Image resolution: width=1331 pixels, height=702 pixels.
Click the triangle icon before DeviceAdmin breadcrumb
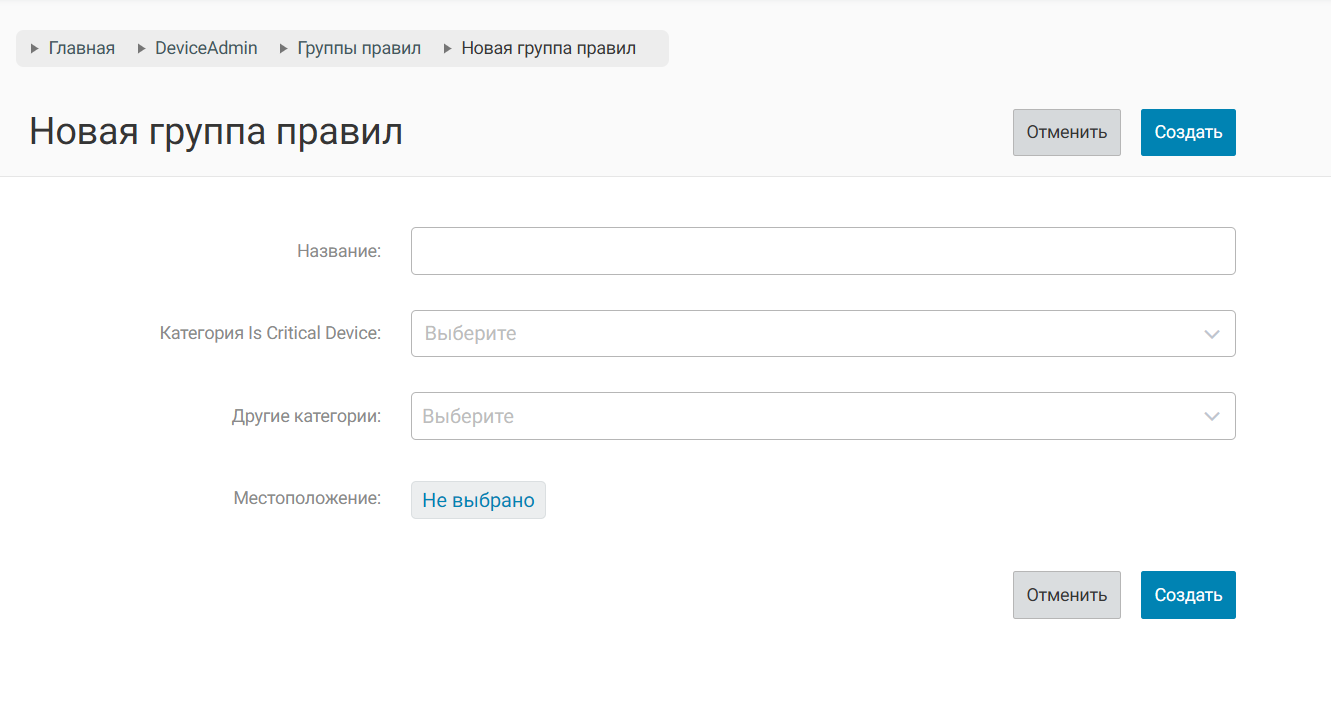click(141, 48)
